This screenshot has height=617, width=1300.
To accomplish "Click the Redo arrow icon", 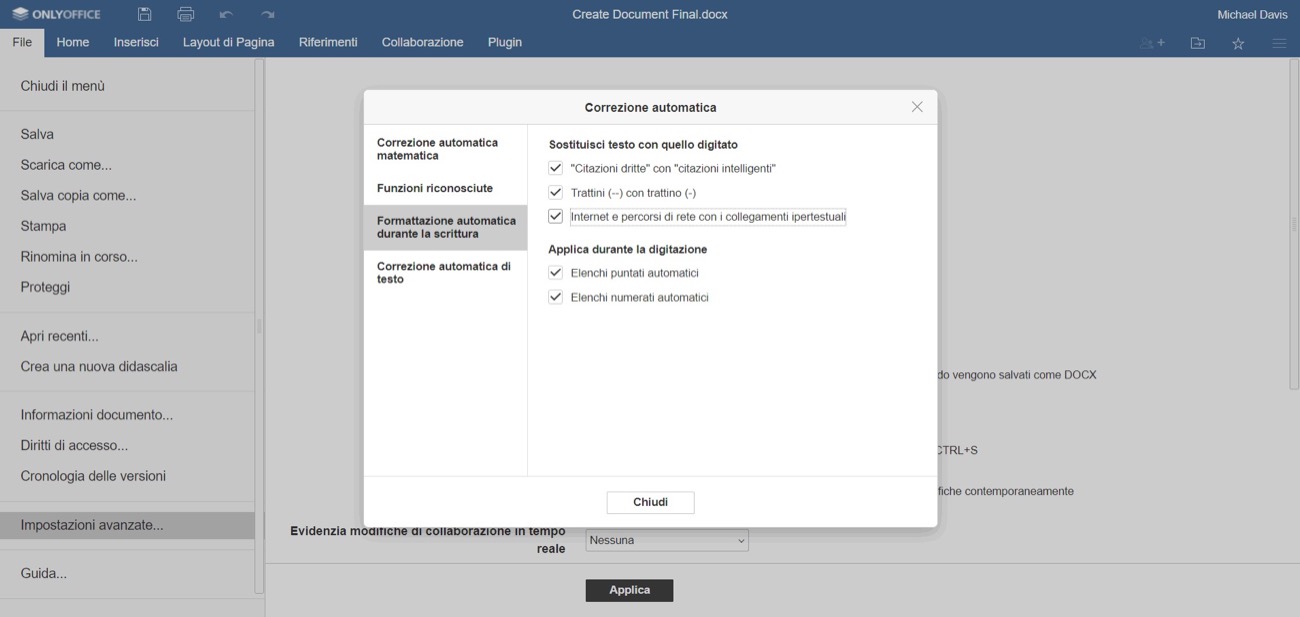I will click(x=267, y=14).
